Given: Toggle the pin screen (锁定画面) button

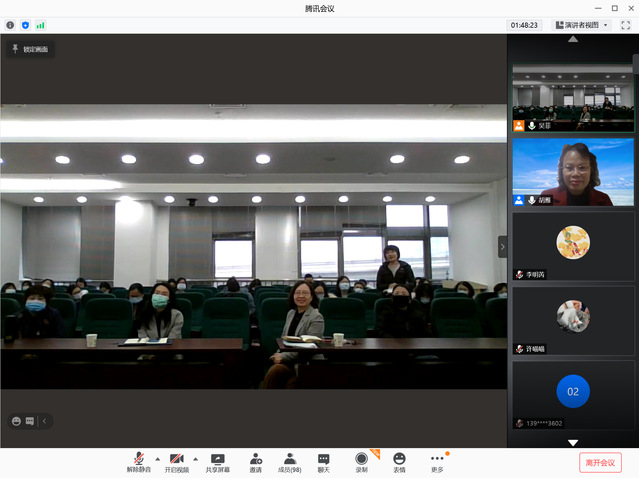Looking at the screenshot, I should click(29, 49).
